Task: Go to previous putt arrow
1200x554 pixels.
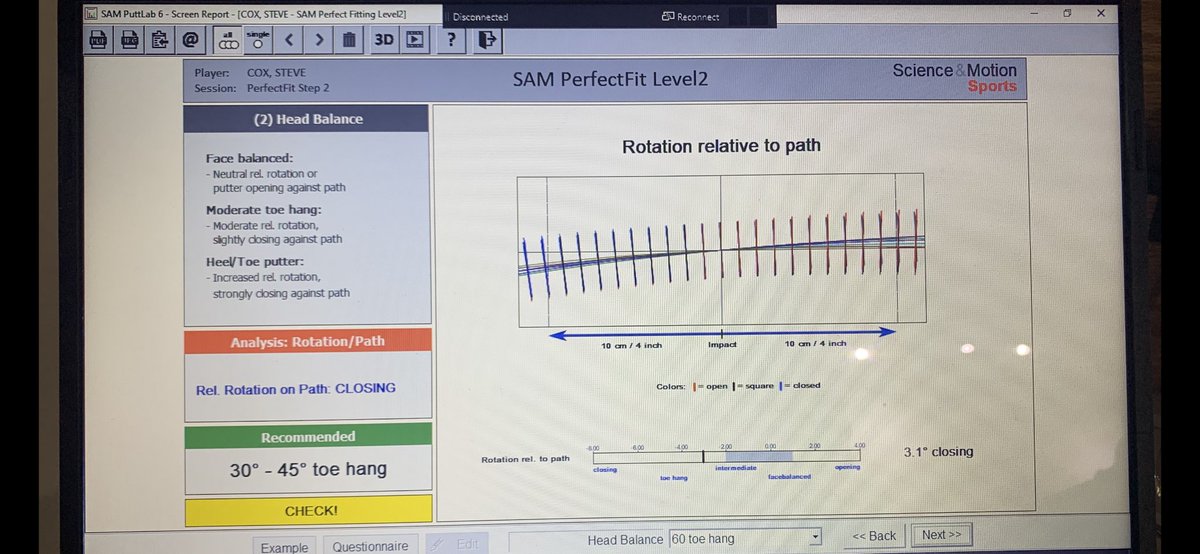Action: click(x=288, y=40)
